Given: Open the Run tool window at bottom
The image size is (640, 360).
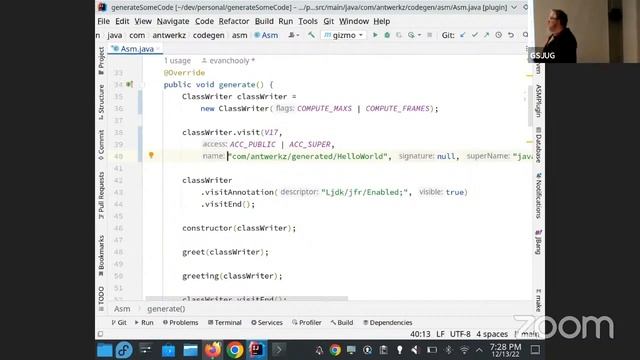Looking at the screenshot, I should click(144, 322).
